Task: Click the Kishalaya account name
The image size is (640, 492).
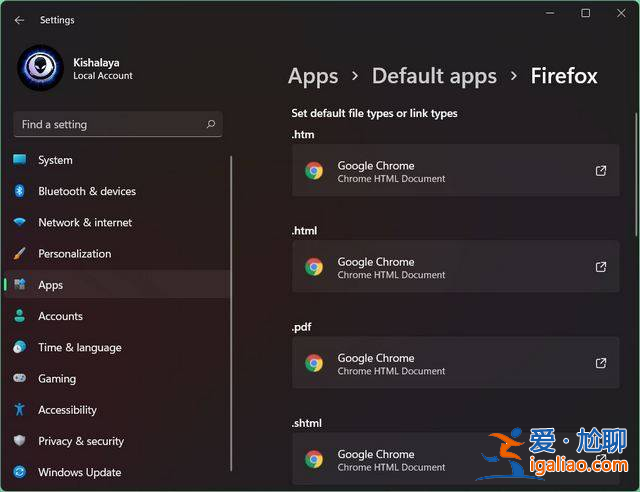Action: (96, 62)
